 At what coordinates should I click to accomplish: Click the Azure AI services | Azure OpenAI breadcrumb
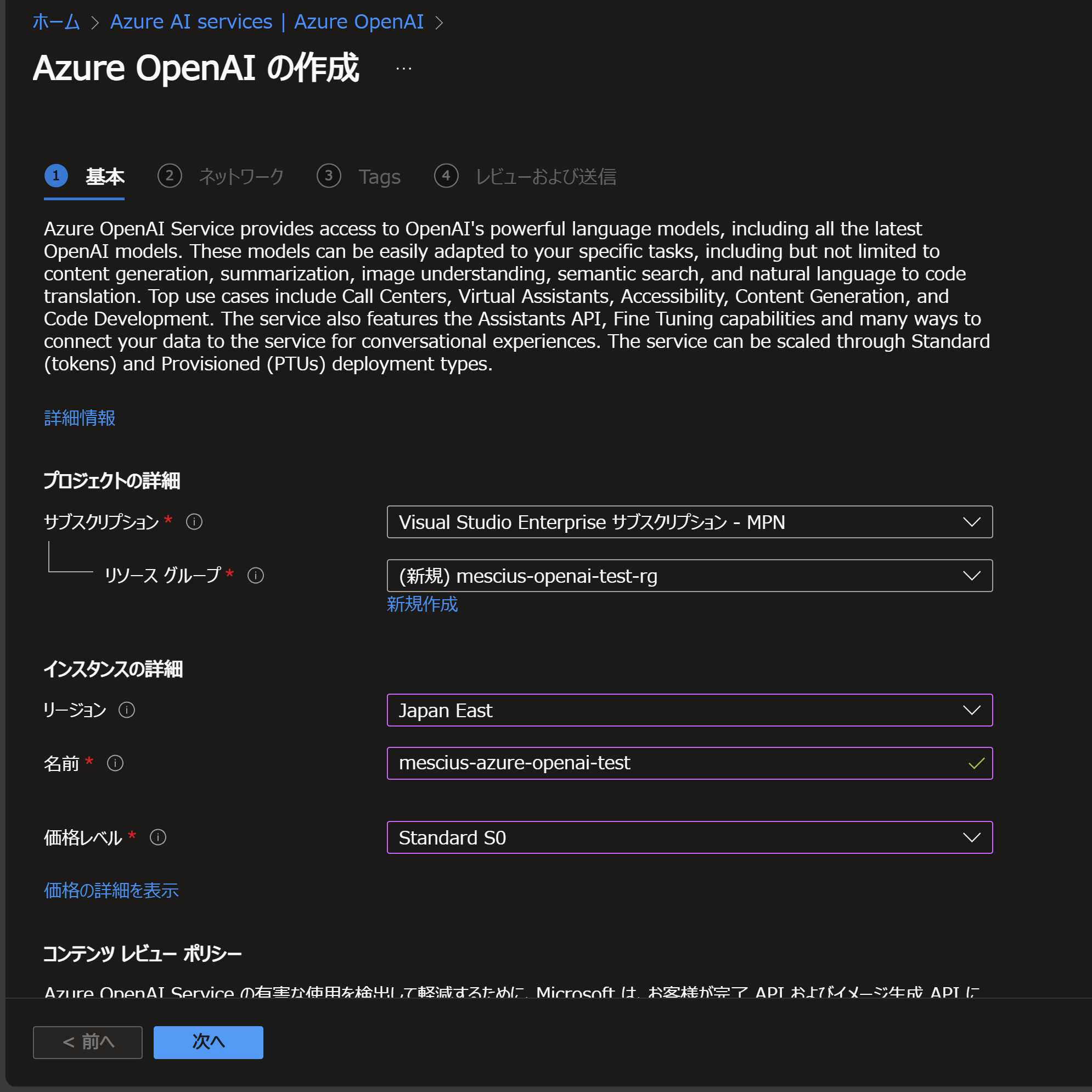click(267, 21)
